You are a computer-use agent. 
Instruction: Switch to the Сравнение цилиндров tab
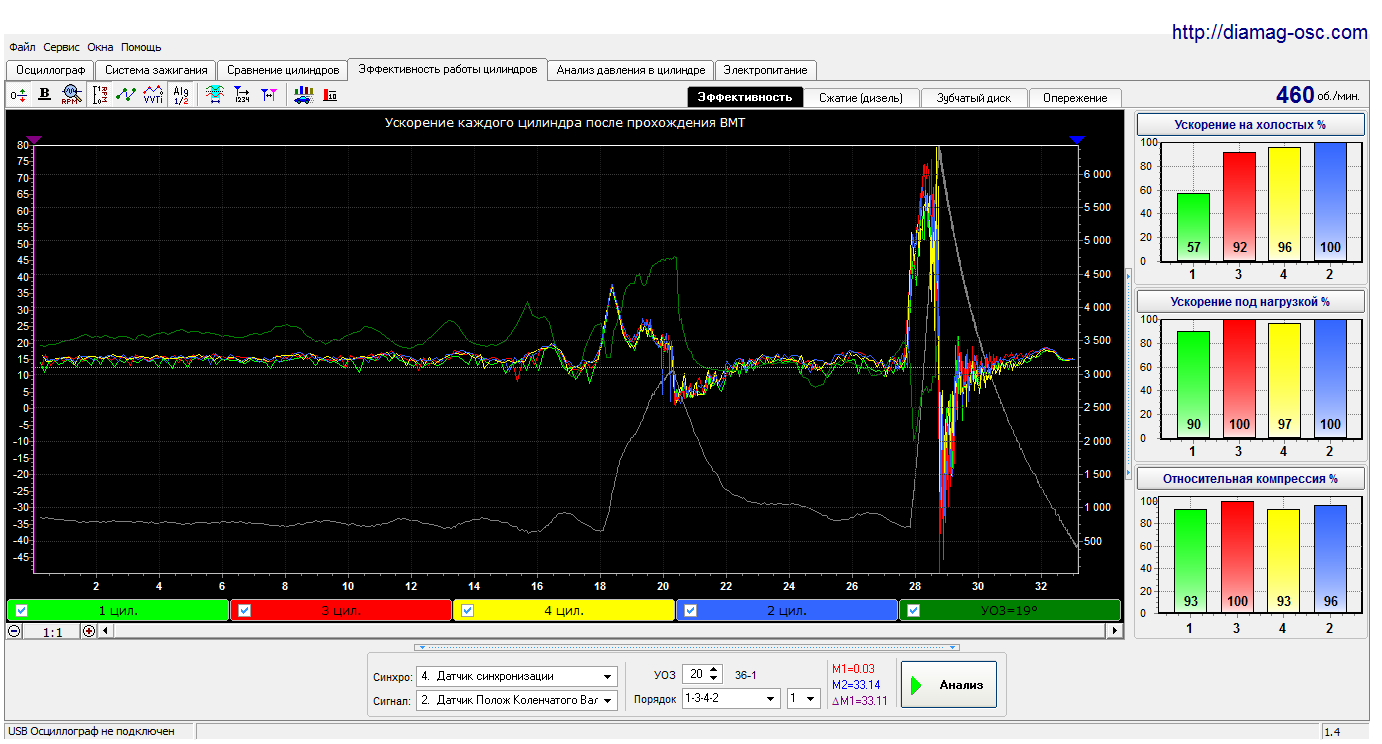[x=282, y=70]
